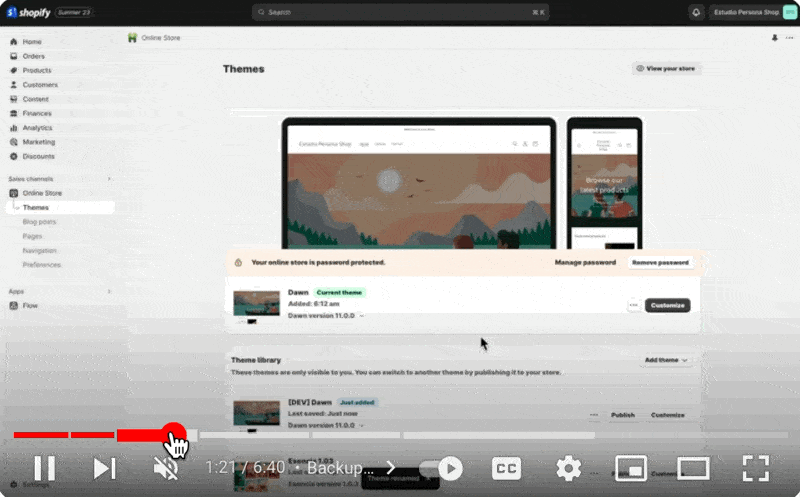Open Preferences under Online Store
Screen dimensions: 800x497
point(41,265)
